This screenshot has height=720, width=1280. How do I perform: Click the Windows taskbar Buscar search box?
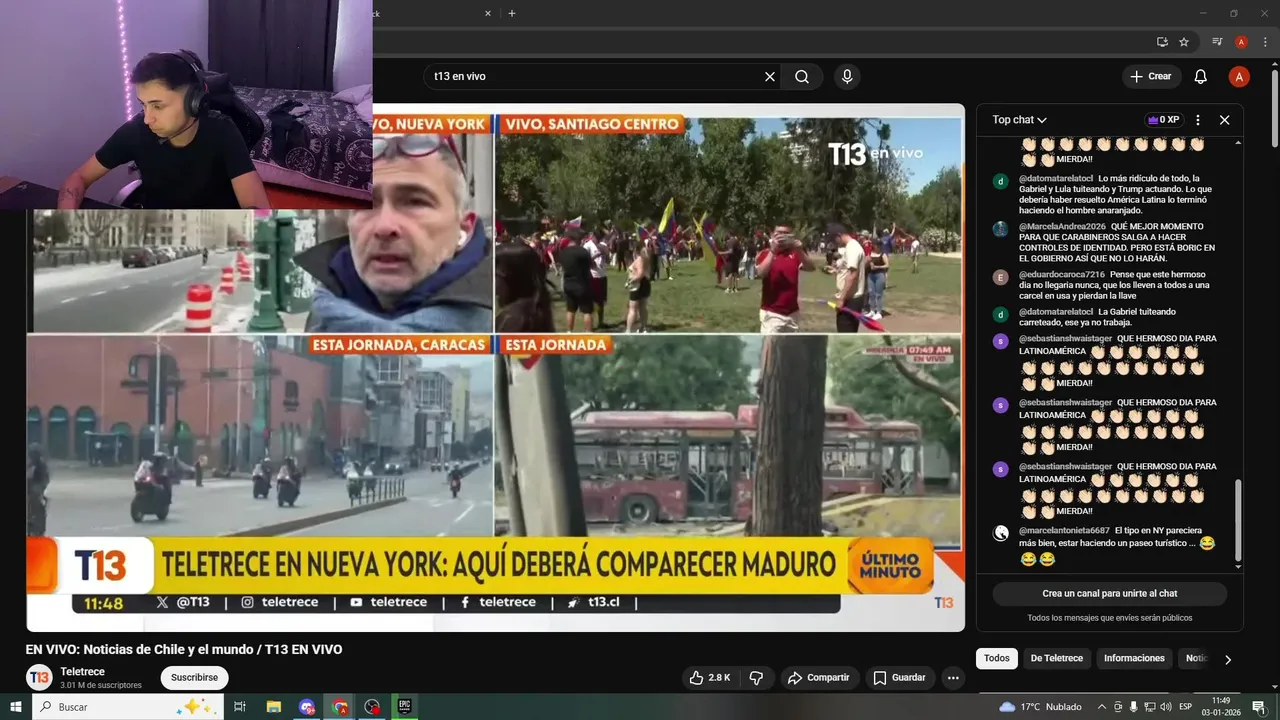point(129,707)
